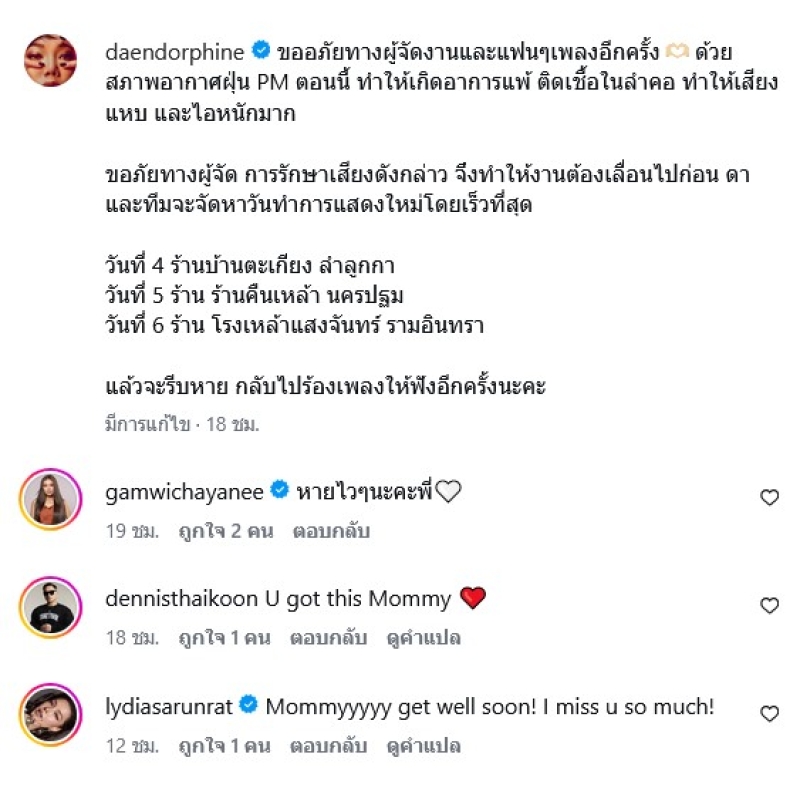View dennisthaikoon's story avatar
The image size is (800, 791).
51,607
